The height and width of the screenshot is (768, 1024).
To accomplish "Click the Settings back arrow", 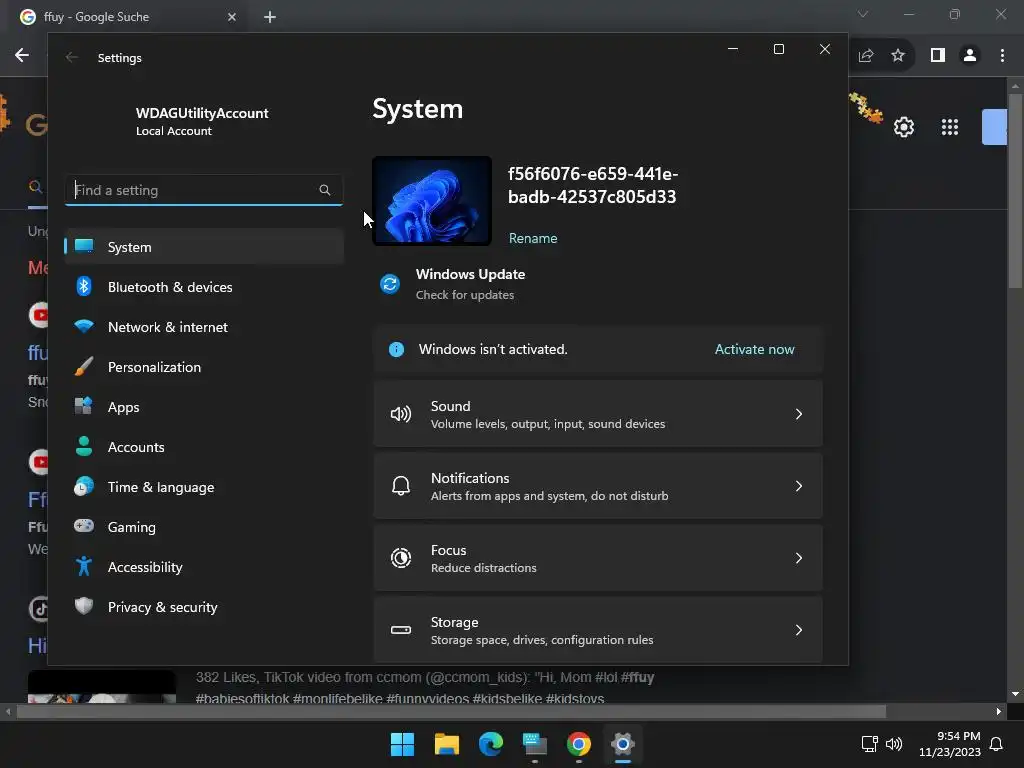I will coord(72,57).
